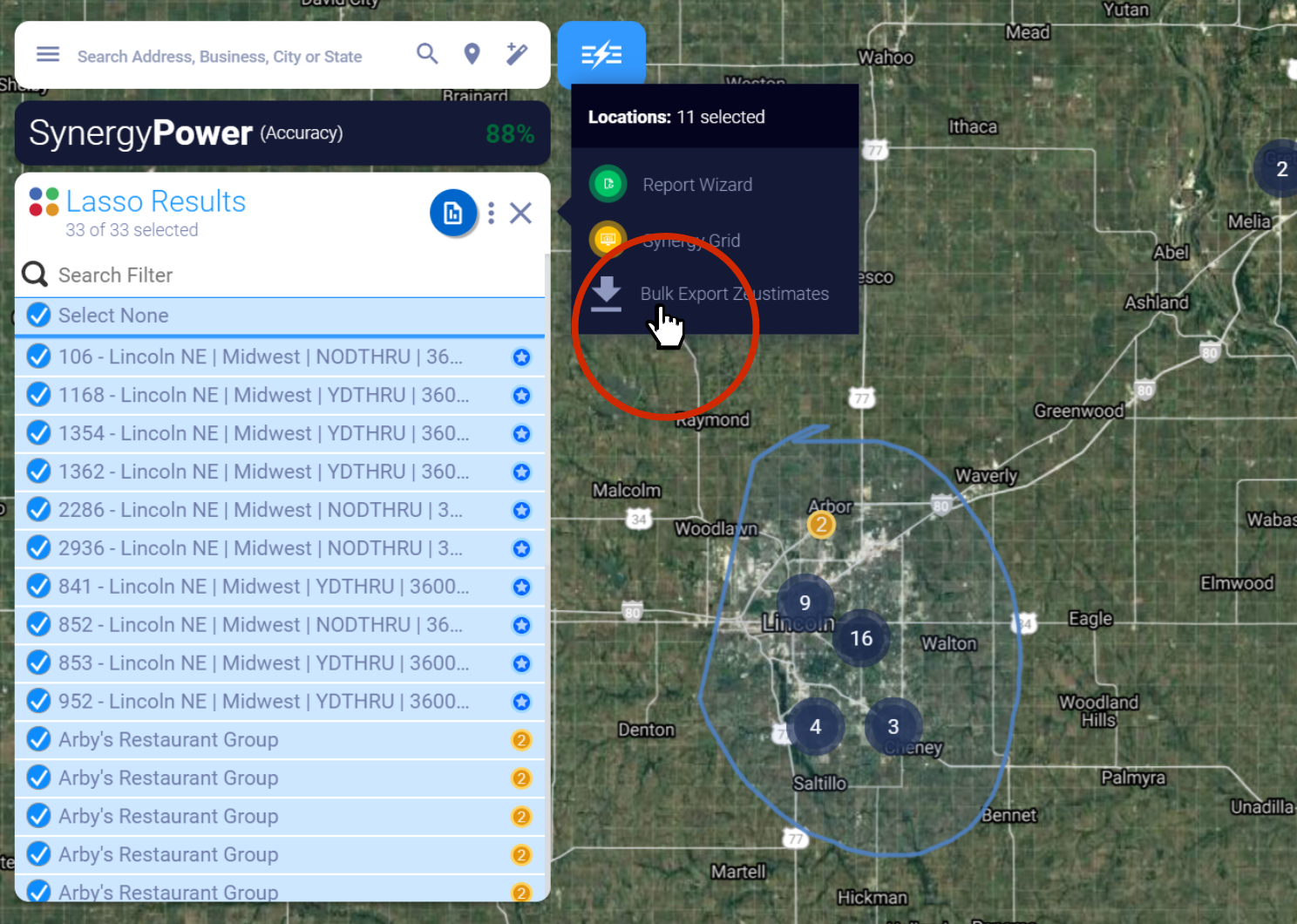Click 'Locations: 11 selected' header

coord(676,117)
